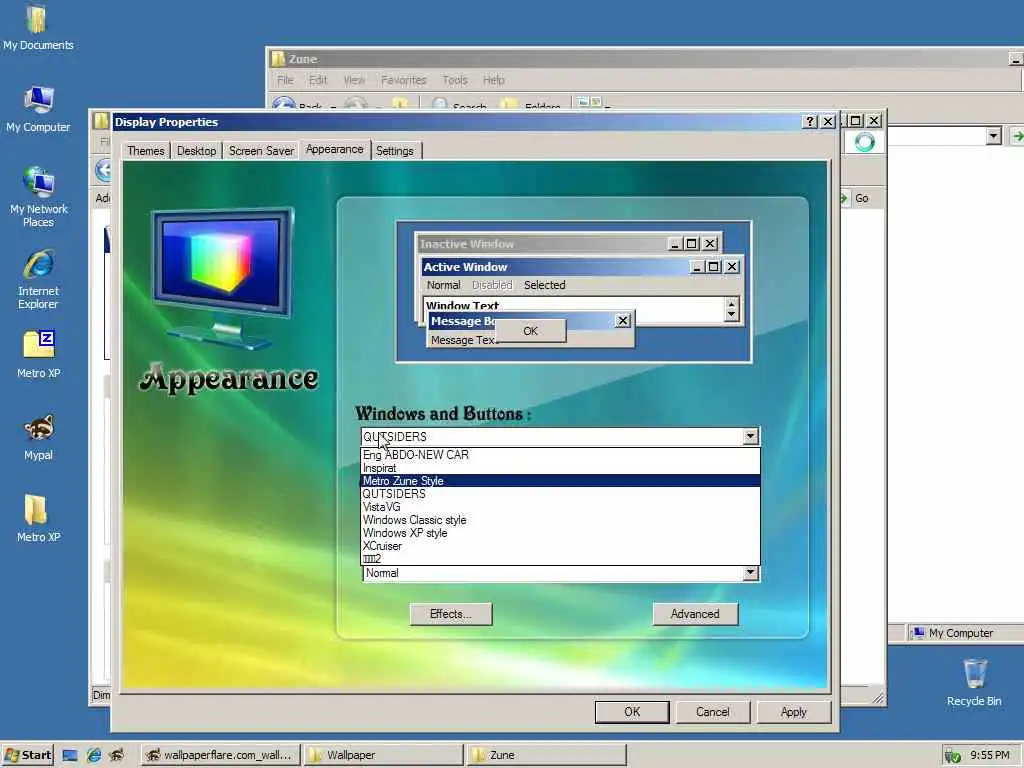Click the Display Properties help button
Image resolution: width=1024 pixels, height=768 pixels.
[x=810, y=121]
